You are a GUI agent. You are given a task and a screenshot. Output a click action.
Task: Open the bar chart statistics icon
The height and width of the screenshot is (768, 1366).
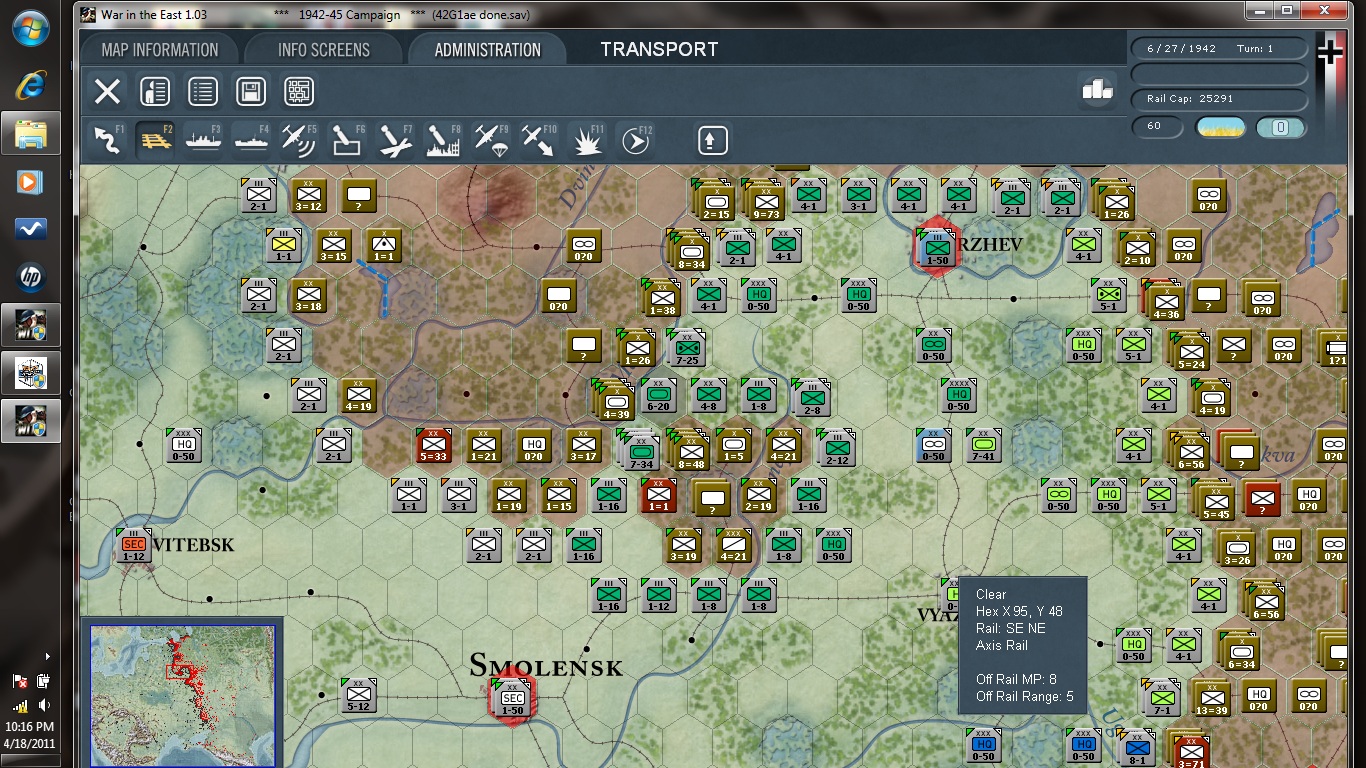click(1098, 90)
